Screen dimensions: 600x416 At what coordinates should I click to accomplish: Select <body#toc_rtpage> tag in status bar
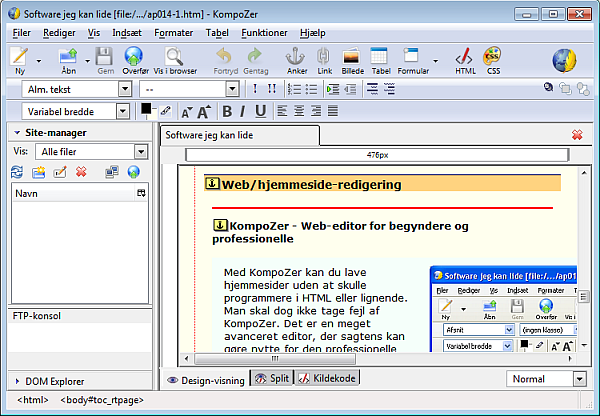point(102,400)
